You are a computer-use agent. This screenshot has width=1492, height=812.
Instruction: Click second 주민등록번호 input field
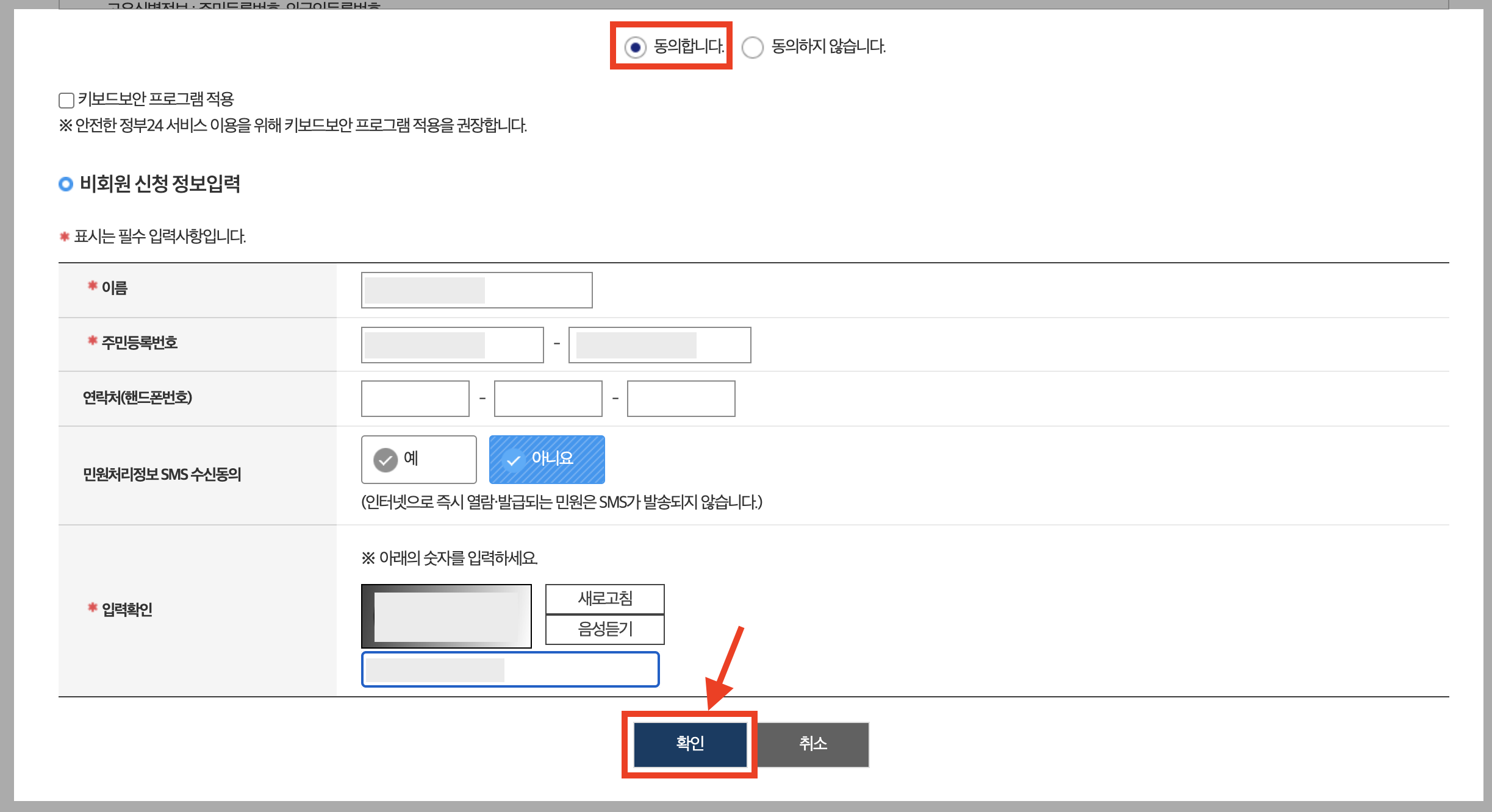659,345
